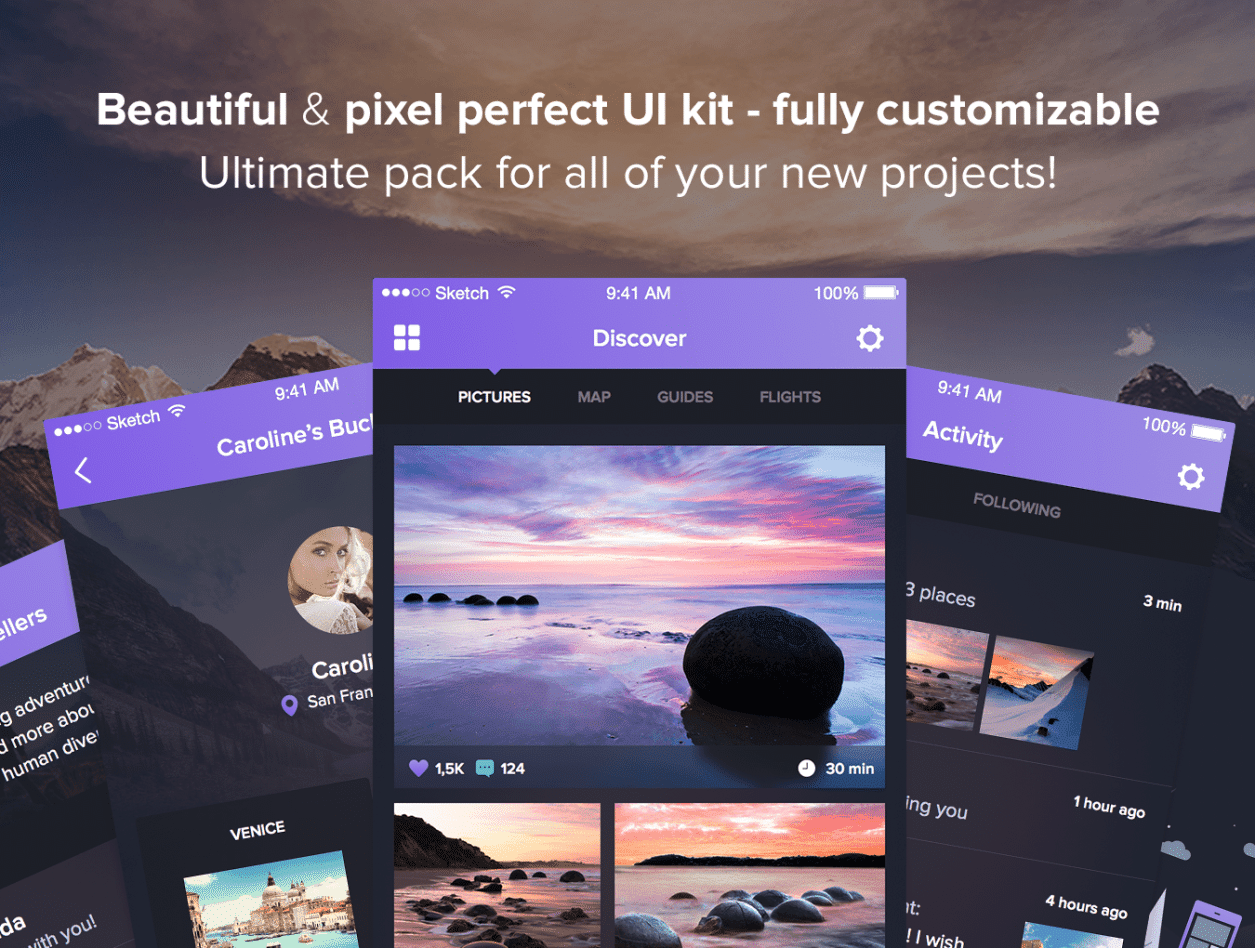Tap the heart likes icon showing 1,5K
The image size is (1255, 948).
point(419,768)
